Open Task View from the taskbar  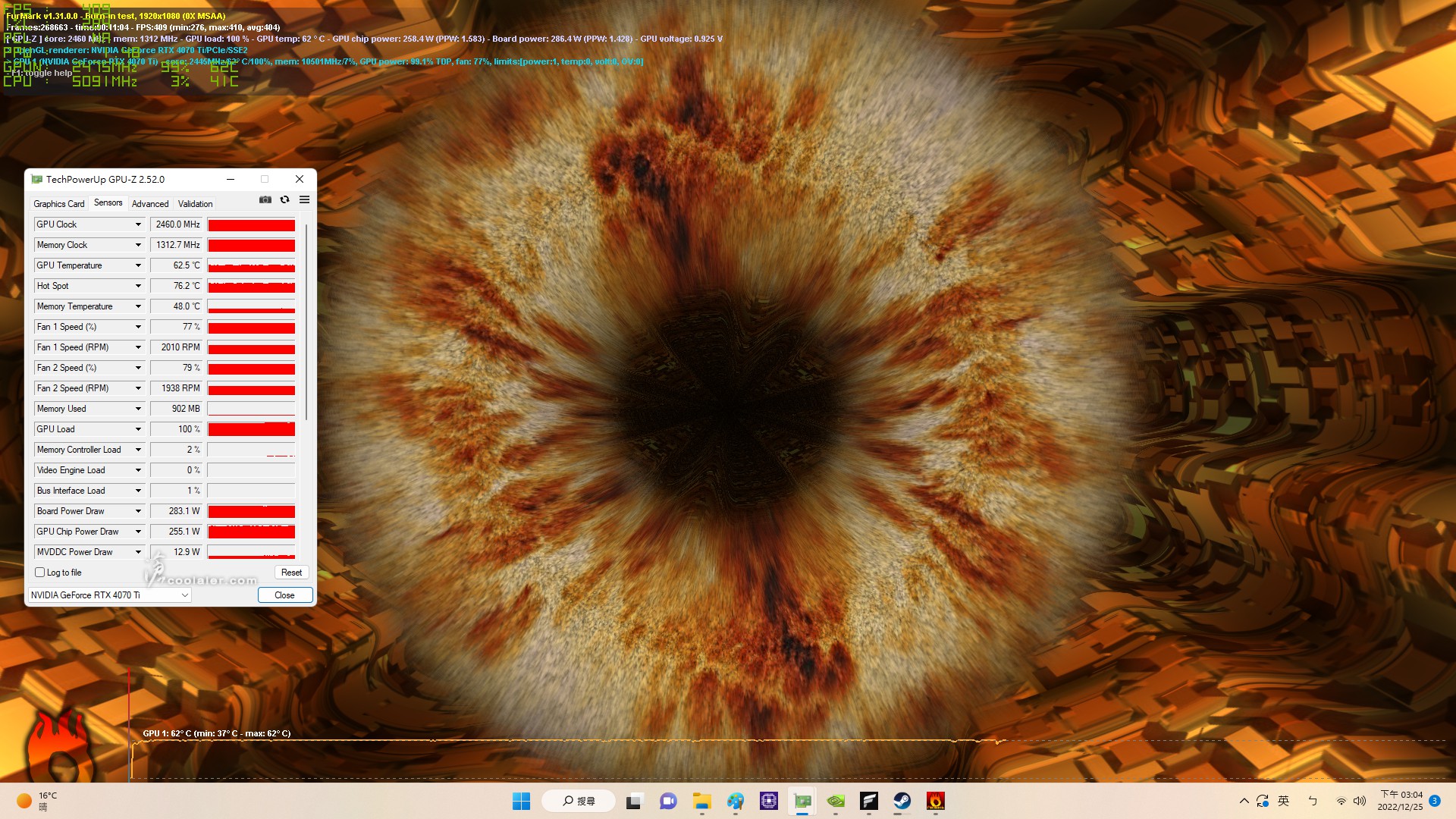tap(634, 801)
